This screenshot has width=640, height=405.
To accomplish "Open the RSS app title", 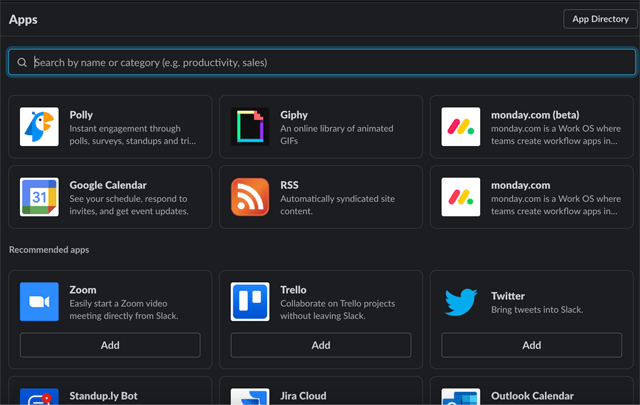I will 289,185.
